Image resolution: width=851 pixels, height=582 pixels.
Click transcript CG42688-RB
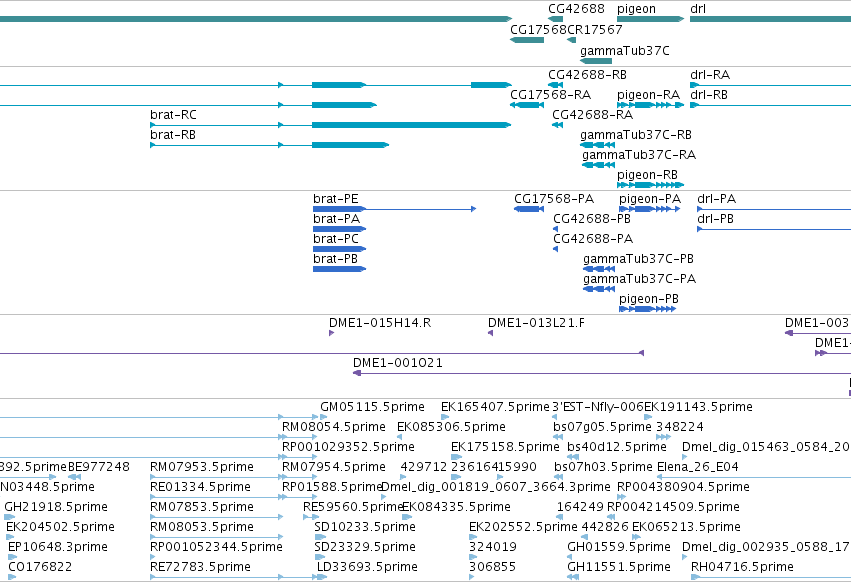(587, 75)
